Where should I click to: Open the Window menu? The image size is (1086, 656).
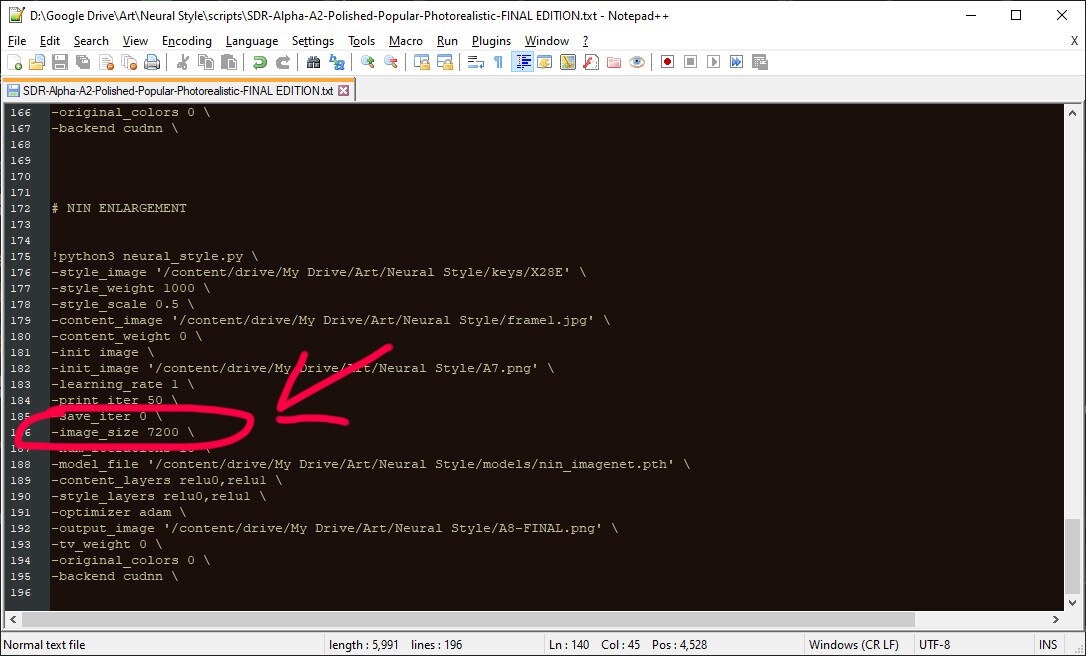click(546, 41)
